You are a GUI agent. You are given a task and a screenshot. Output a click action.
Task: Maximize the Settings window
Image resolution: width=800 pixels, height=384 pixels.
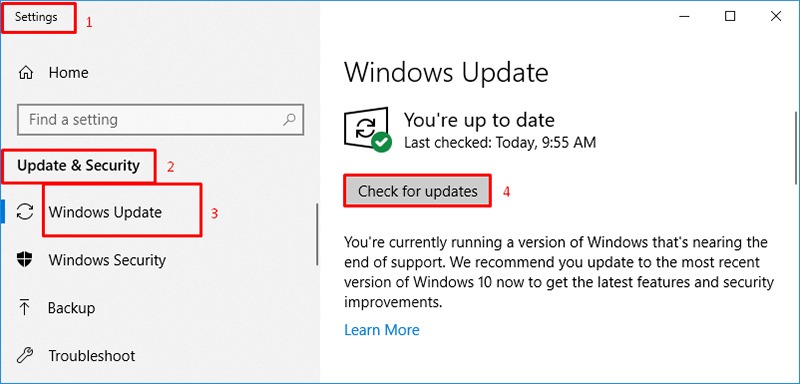coord(730,17)
